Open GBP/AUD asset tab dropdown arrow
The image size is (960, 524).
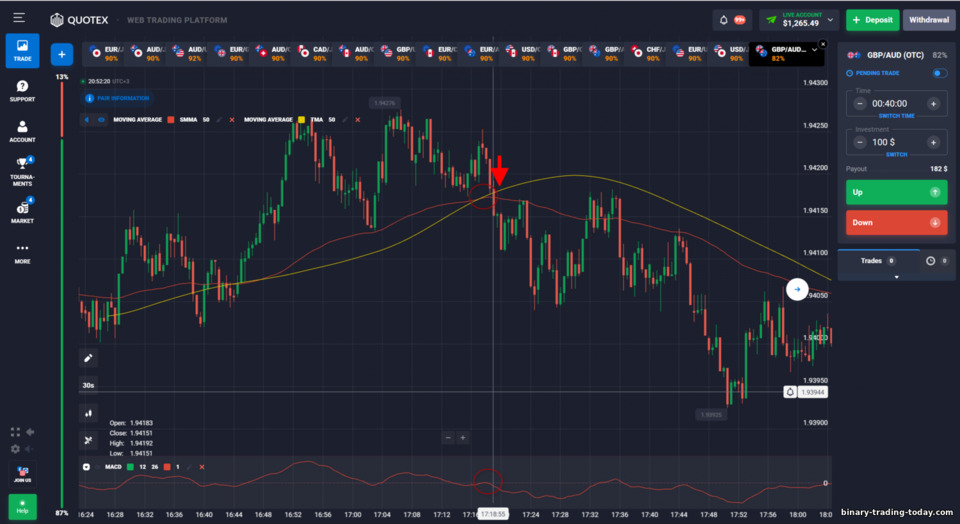[x=814, y=50]
